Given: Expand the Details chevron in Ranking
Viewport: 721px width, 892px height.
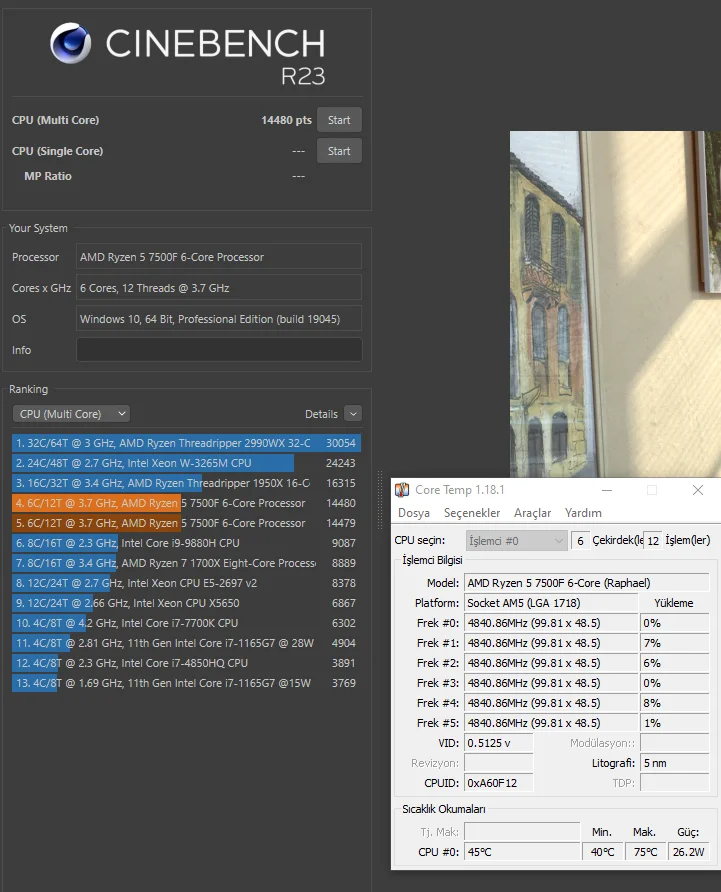Looking at the screenshot, I should [353, 414].
